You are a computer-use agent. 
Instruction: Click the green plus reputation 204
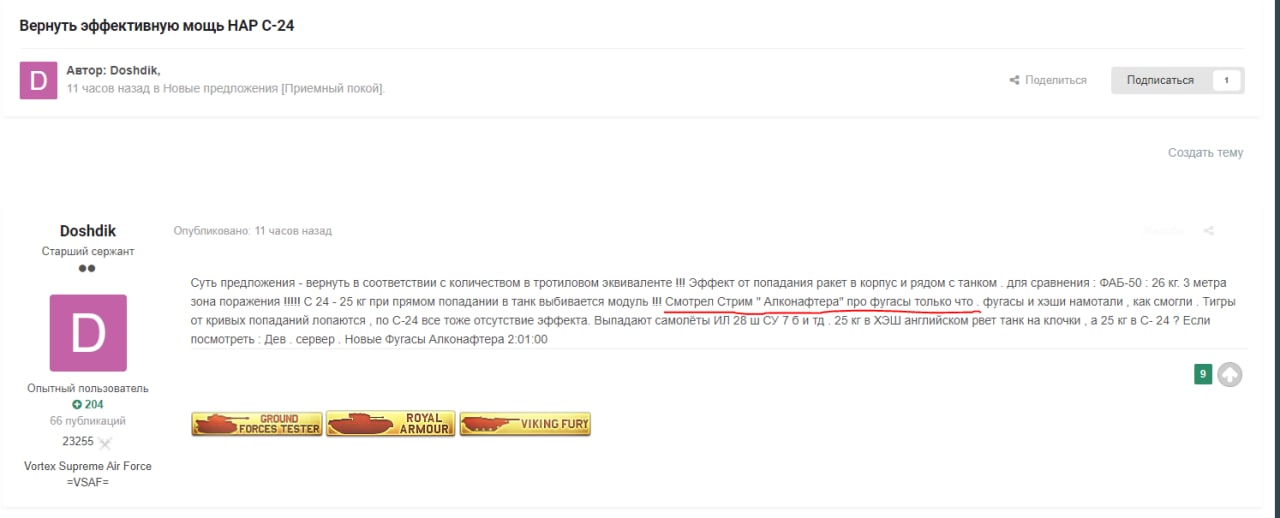pyautogui.click(x=88, y=405)
